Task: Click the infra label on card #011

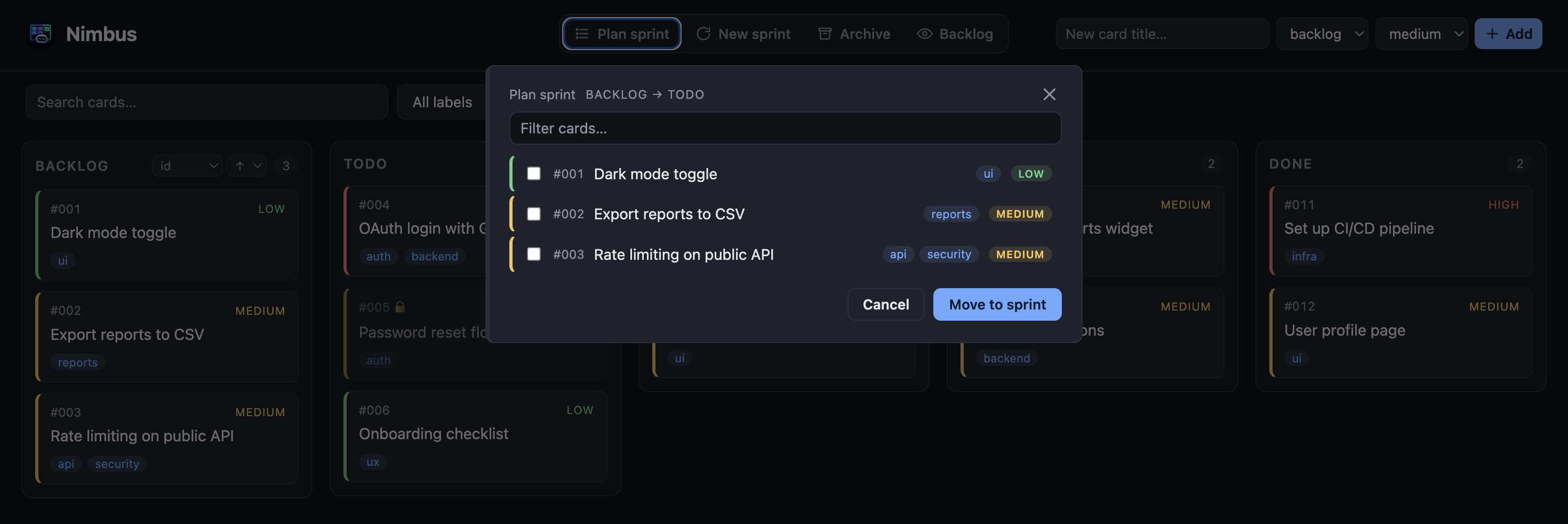Action: (x=1304, y=256)
